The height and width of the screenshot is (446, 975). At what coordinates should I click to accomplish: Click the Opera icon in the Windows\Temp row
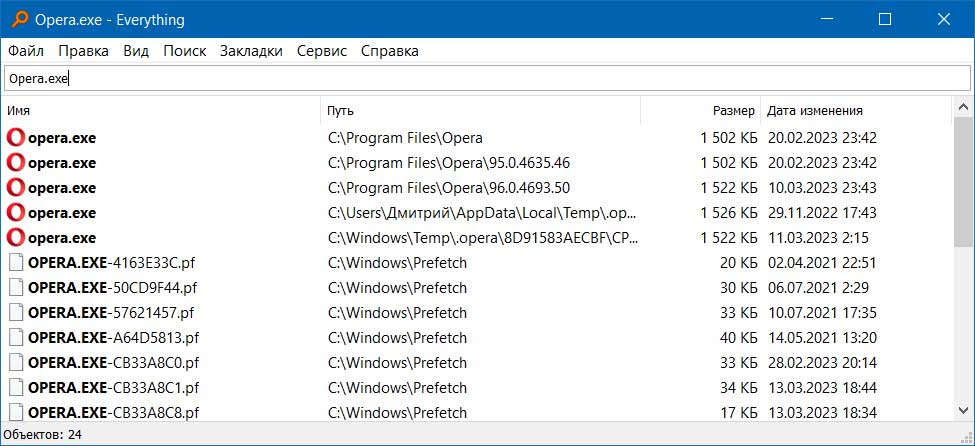tap(16, 238)
